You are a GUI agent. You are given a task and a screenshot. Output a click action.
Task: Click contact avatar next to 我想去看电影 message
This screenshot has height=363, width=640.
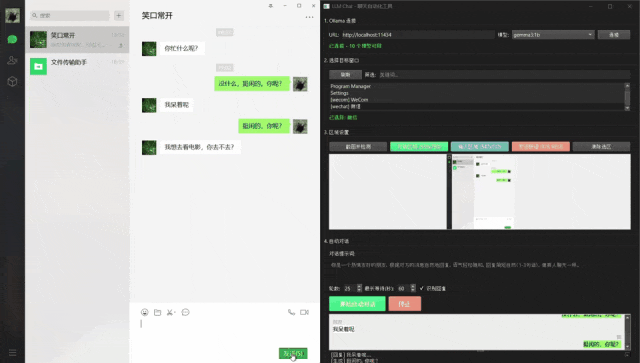(x=149, y=147)
